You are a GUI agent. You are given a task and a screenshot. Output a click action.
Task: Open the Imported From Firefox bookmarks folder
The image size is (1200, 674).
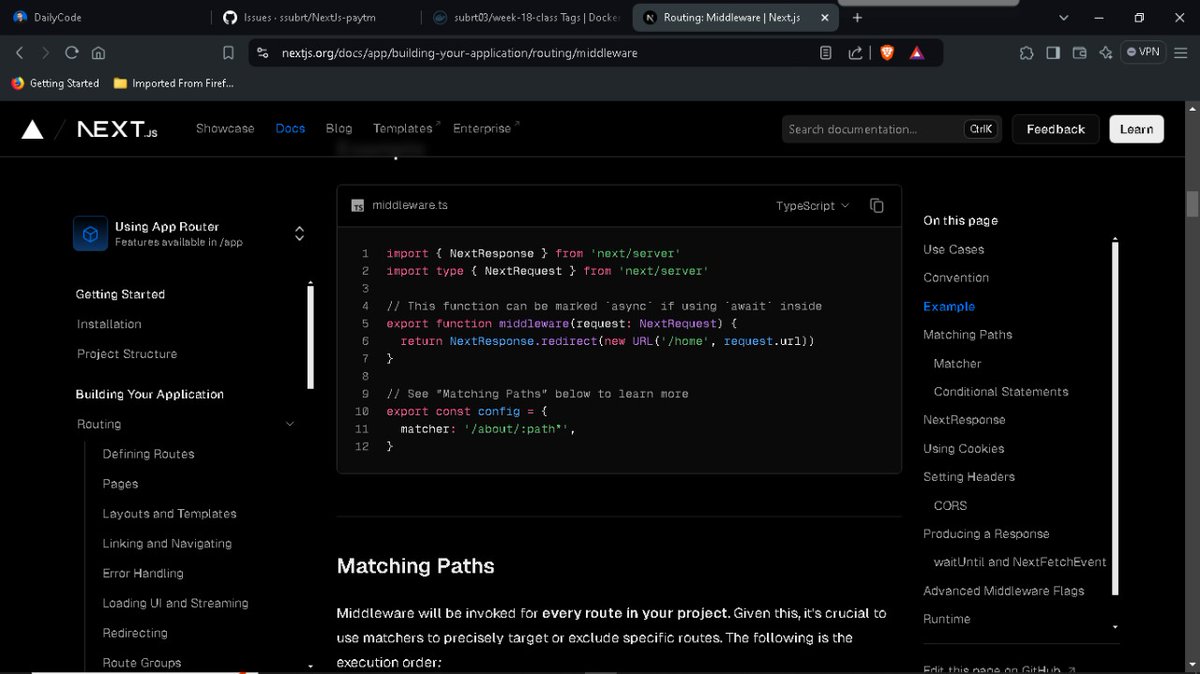(174, 83)
